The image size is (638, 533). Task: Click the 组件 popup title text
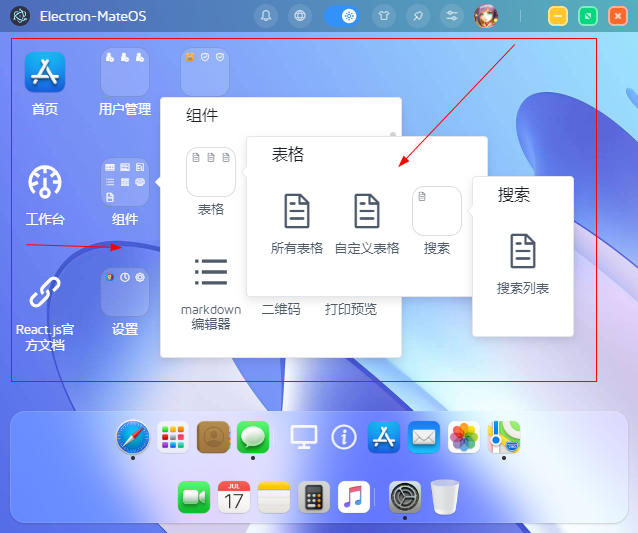coord(202,116)
